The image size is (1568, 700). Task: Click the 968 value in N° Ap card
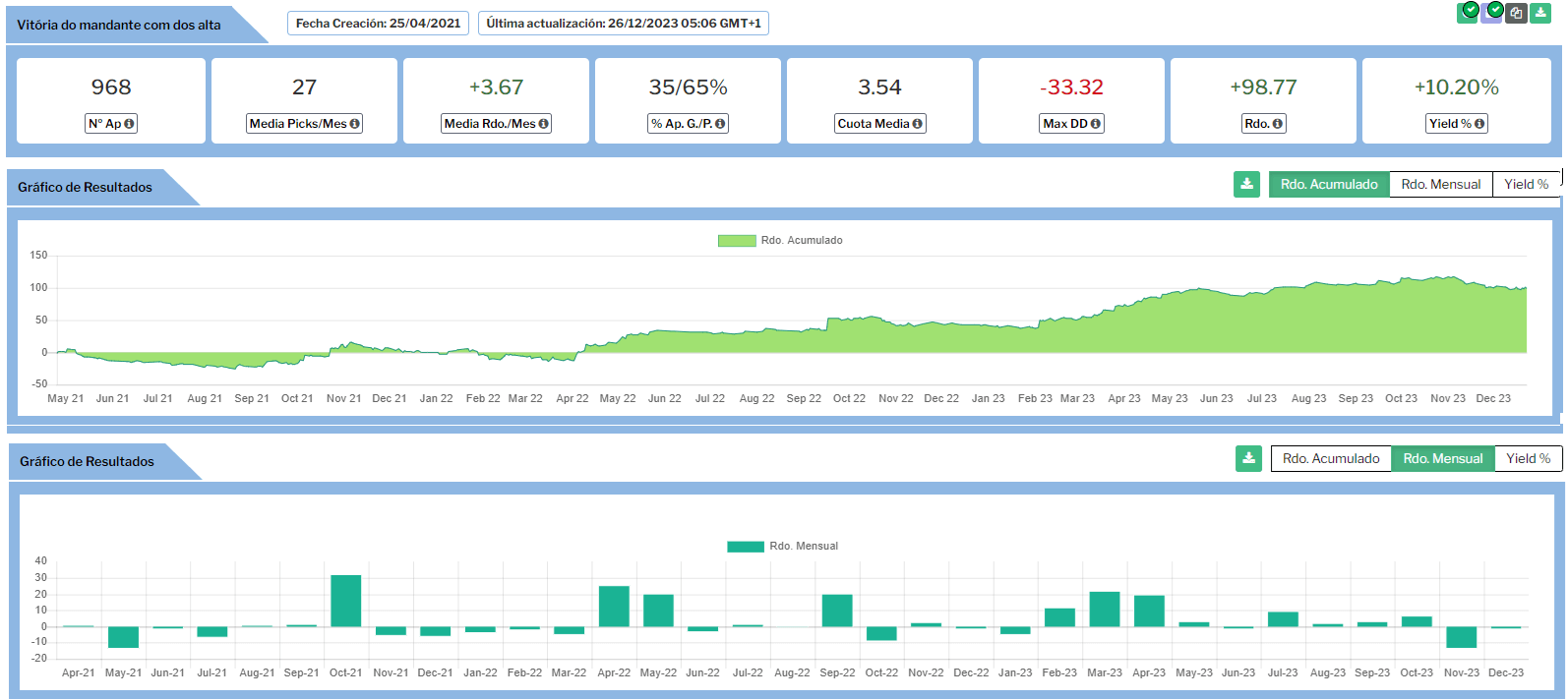click(111, 87)
